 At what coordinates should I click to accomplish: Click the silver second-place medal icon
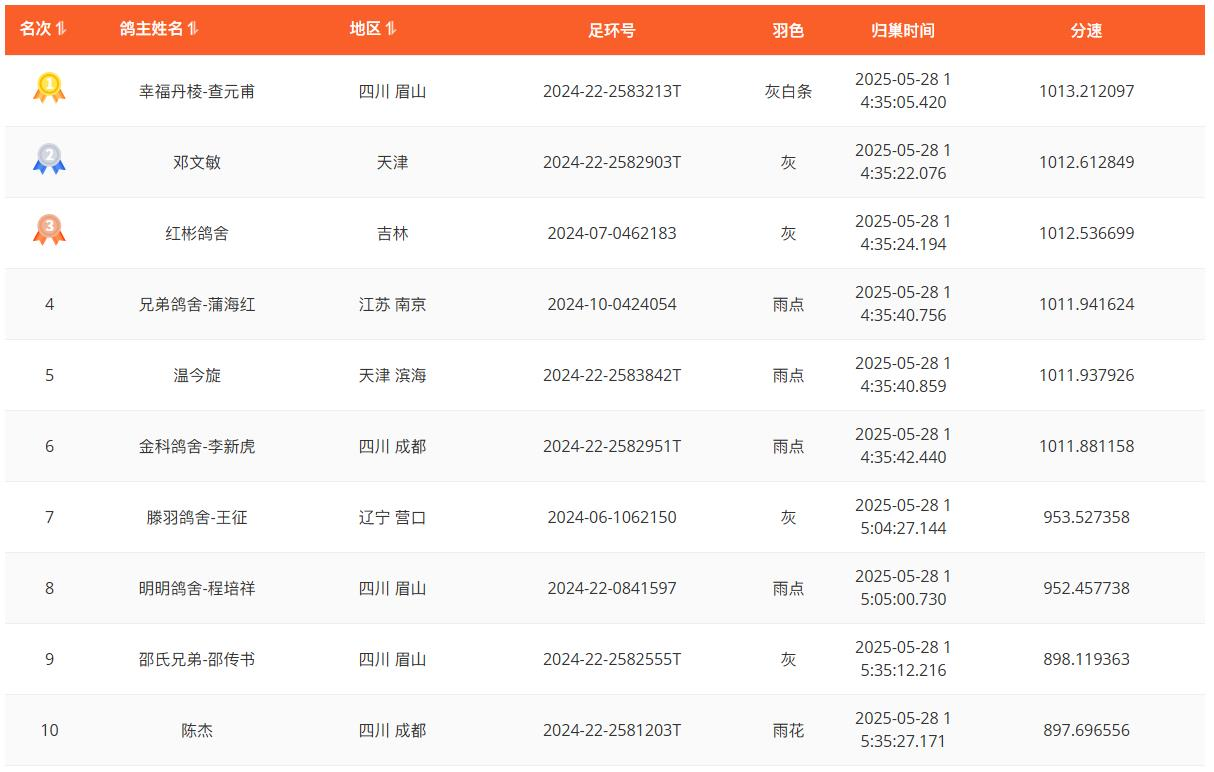point(49,159)
